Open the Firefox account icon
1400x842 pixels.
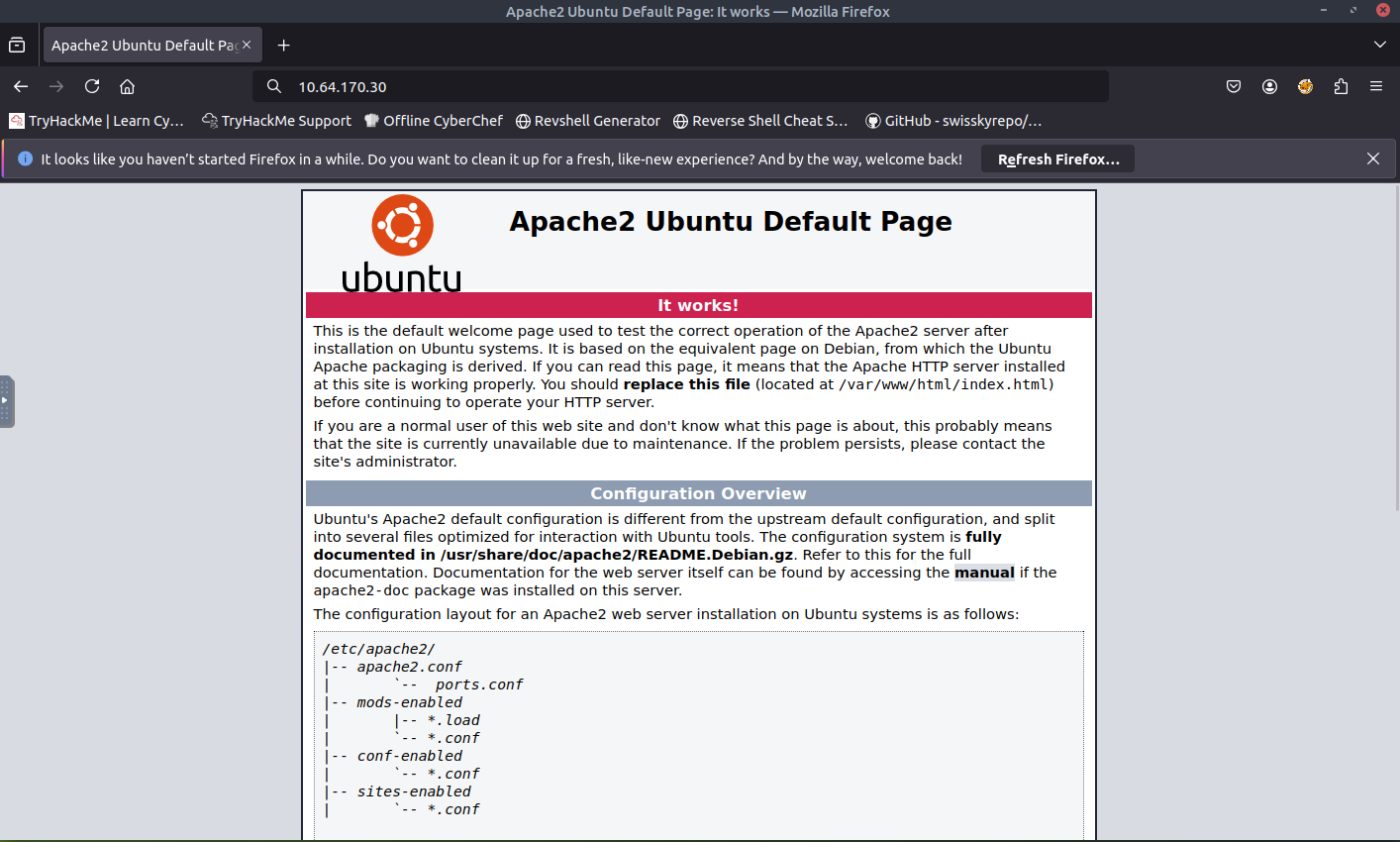click(1269, 86)
